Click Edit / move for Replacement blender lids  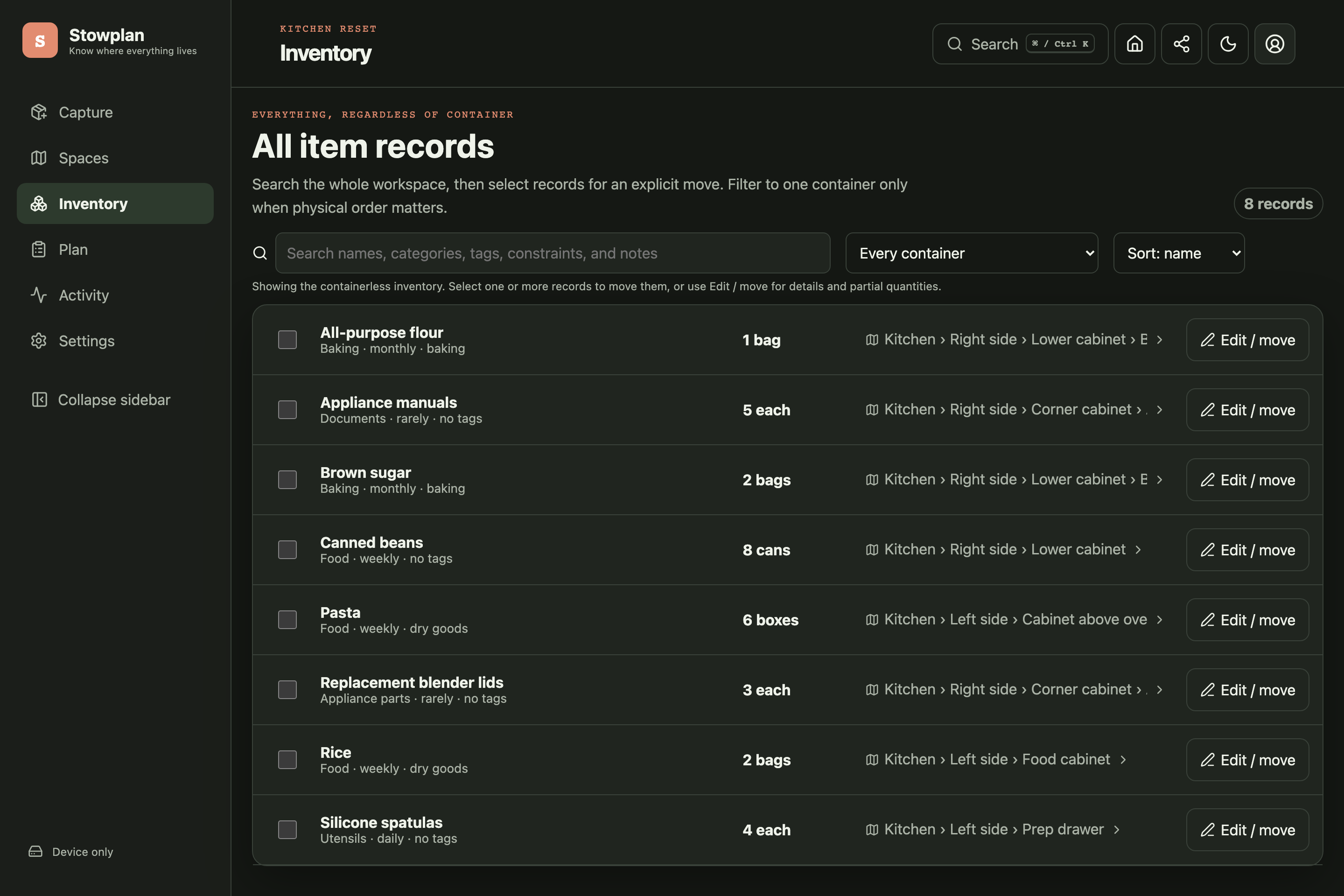coord(1247,690)
